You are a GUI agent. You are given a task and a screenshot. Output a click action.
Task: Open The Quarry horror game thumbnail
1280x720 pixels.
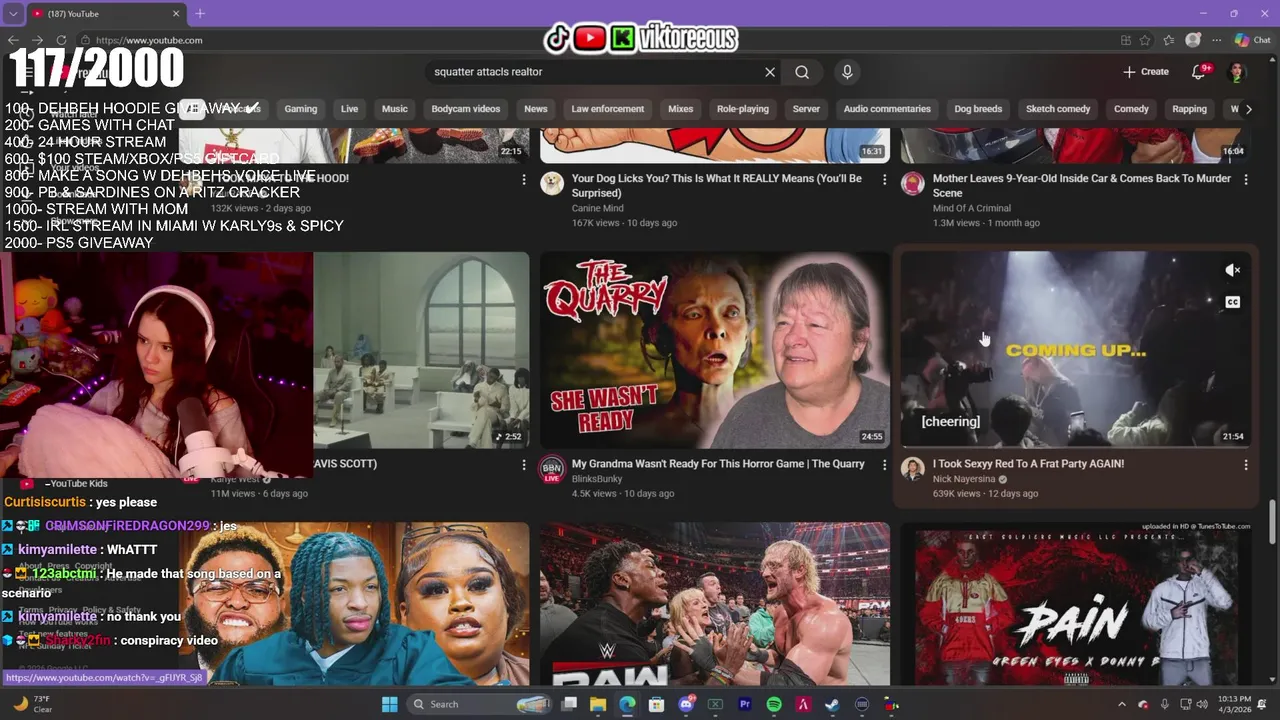[715, 349]
